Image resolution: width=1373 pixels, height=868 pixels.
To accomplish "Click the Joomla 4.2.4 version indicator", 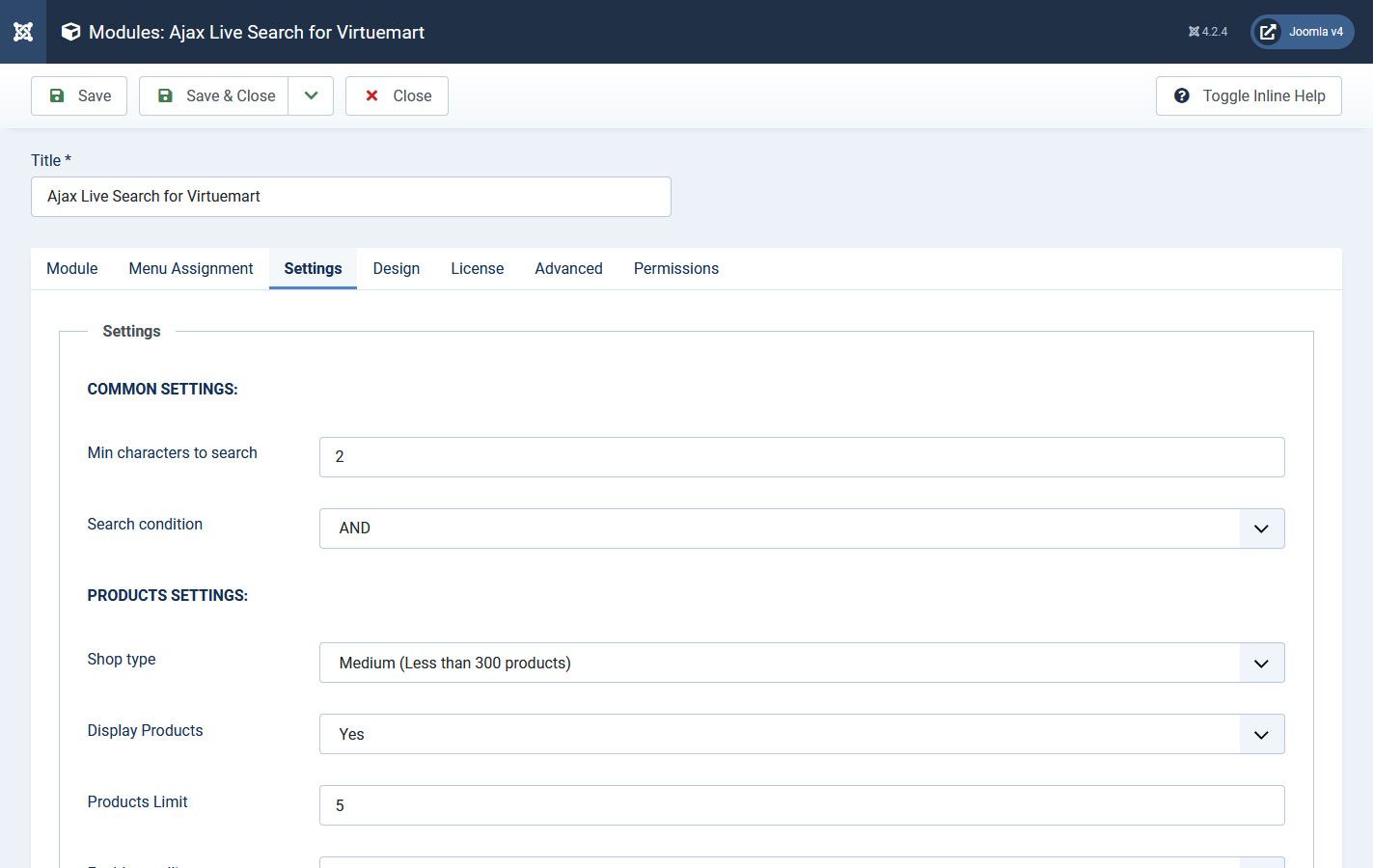I will point(1208,32).
